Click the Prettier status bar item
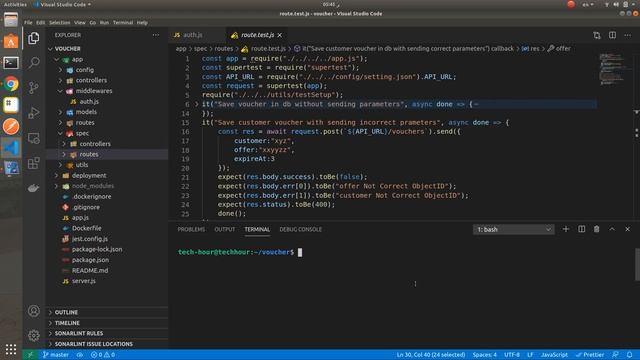The width and height of the screenshot is (640, 360). tap(590, 355)
